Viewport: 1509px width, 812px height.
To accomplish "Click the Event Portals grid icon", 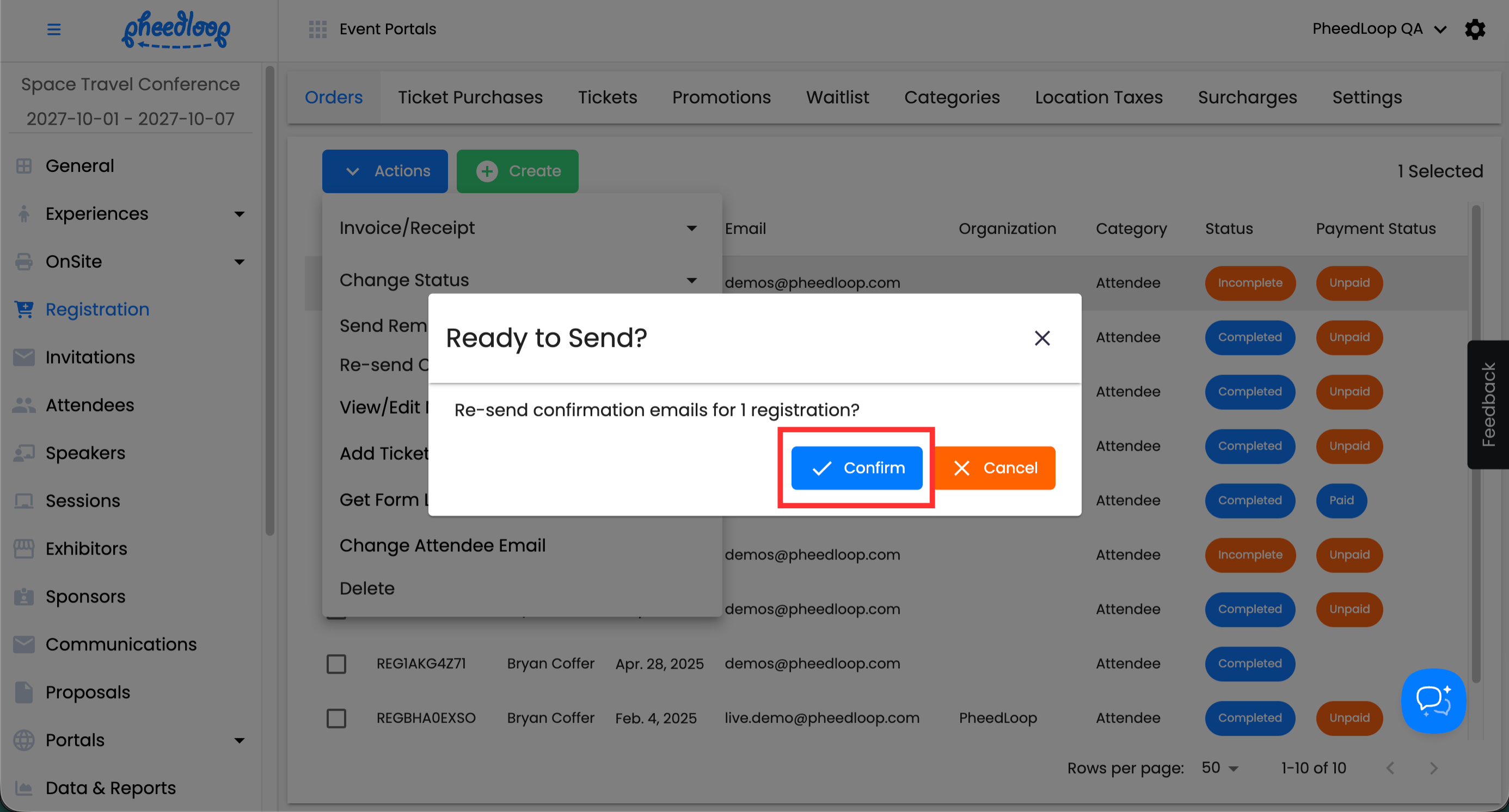I will click(x=317, y=29).
